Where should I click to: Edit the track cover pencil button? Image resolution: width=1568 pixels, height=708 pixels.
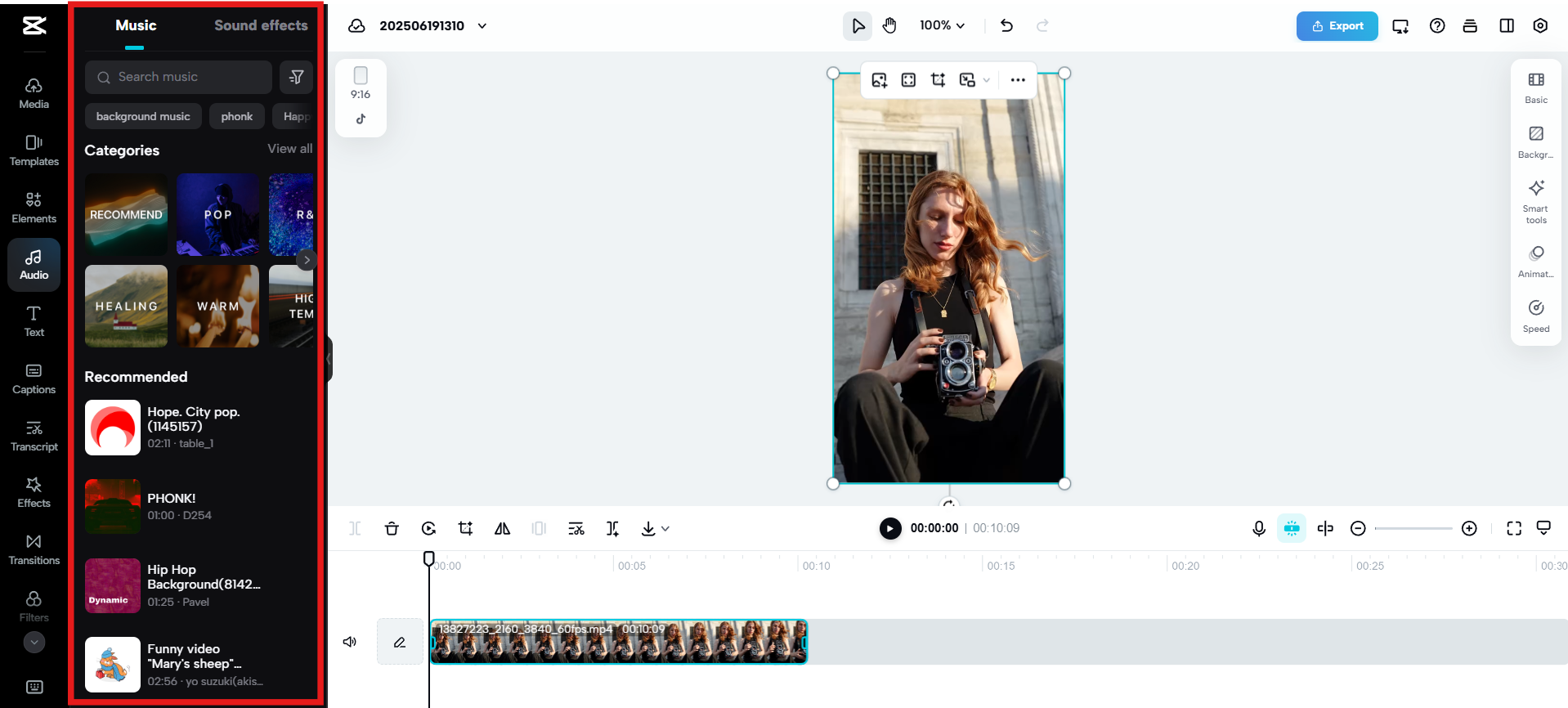tap(400, 642)
